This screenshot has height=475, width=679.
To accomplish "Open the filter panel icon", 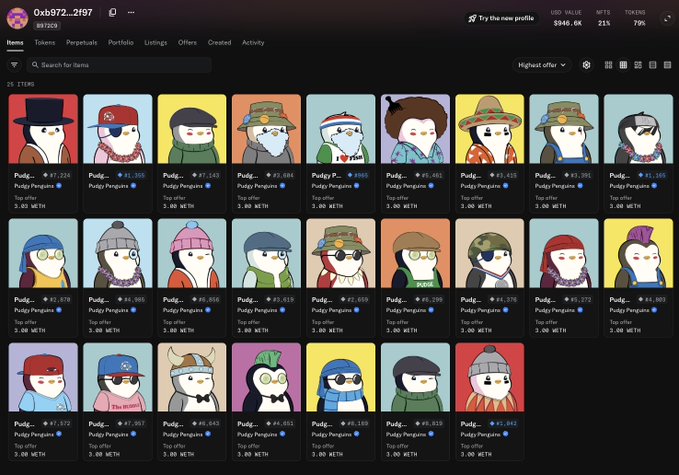I will point(14,65).
